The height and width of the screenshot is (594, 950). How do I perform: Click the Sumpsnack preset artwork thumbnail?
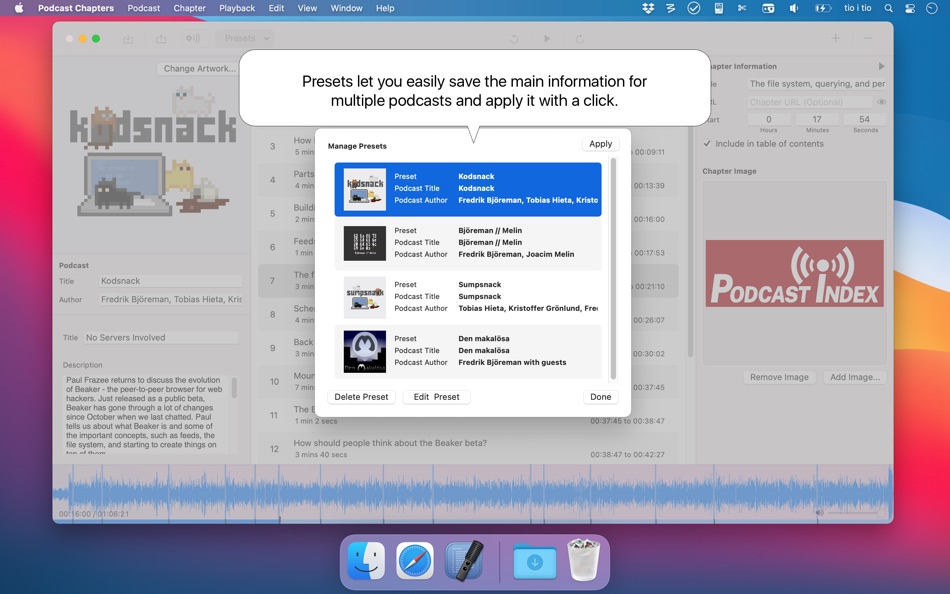365,297
